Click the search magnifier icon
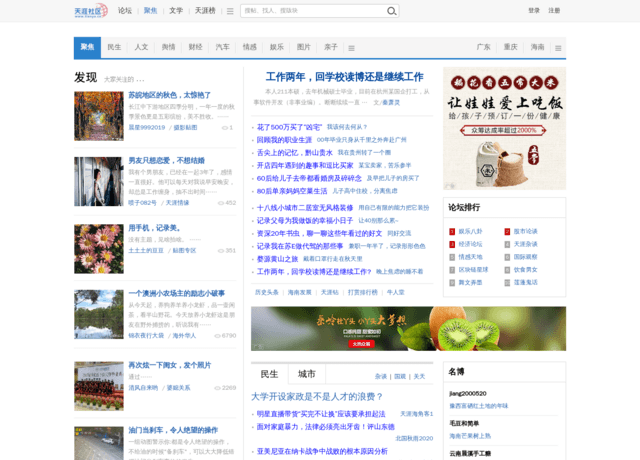The image size is (640, 460). 392,11
